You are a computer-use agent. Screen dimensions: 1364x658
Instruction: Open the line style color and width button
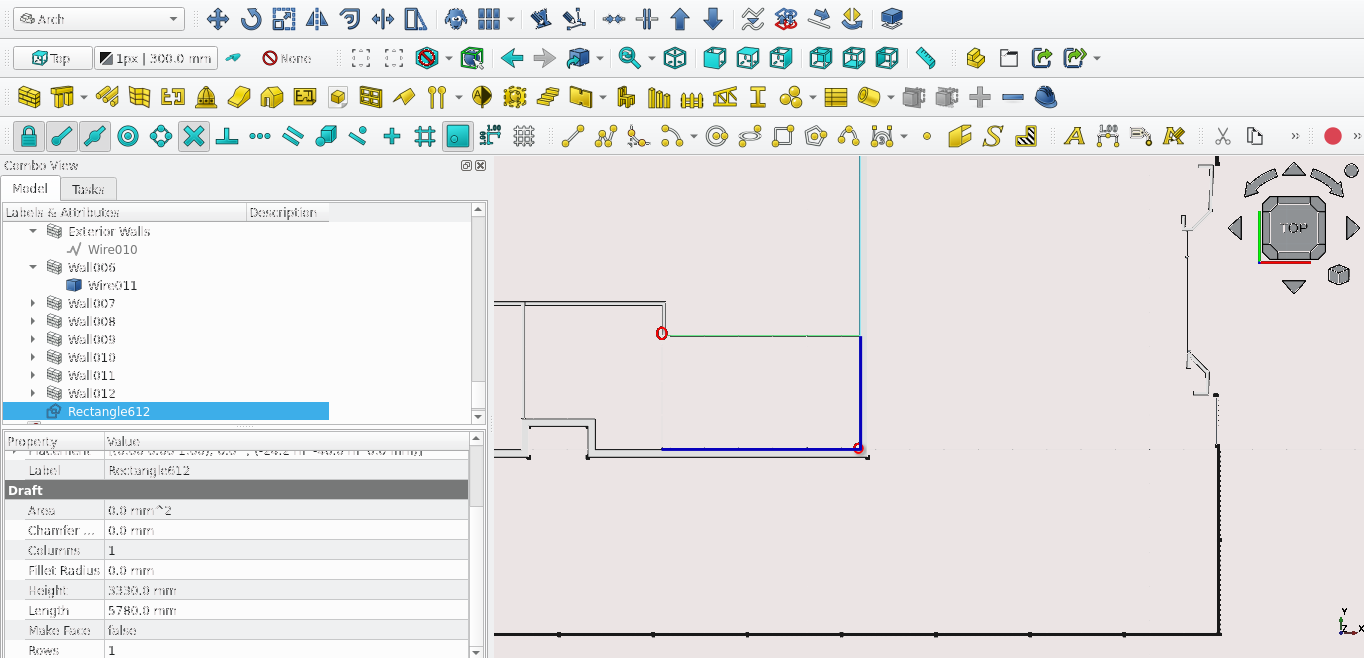click(x=155, y=58)
